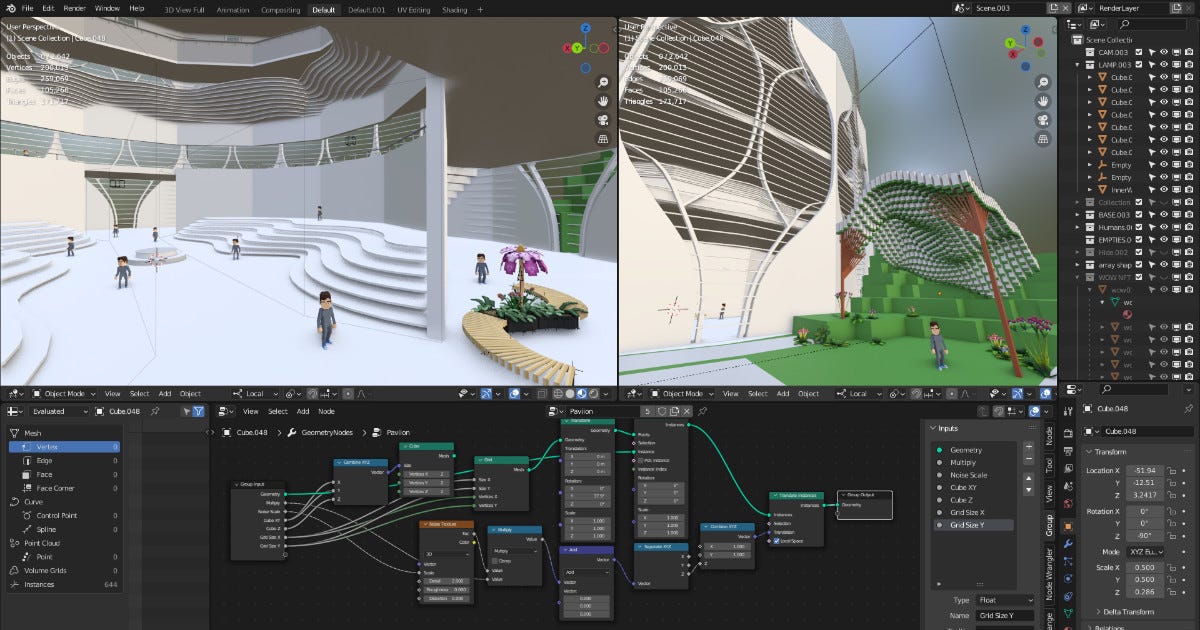Duplicate the Pavilion node group datablock
Image resolution: width=1200 pixels, height=630 pixels.
tap(673, 411)
